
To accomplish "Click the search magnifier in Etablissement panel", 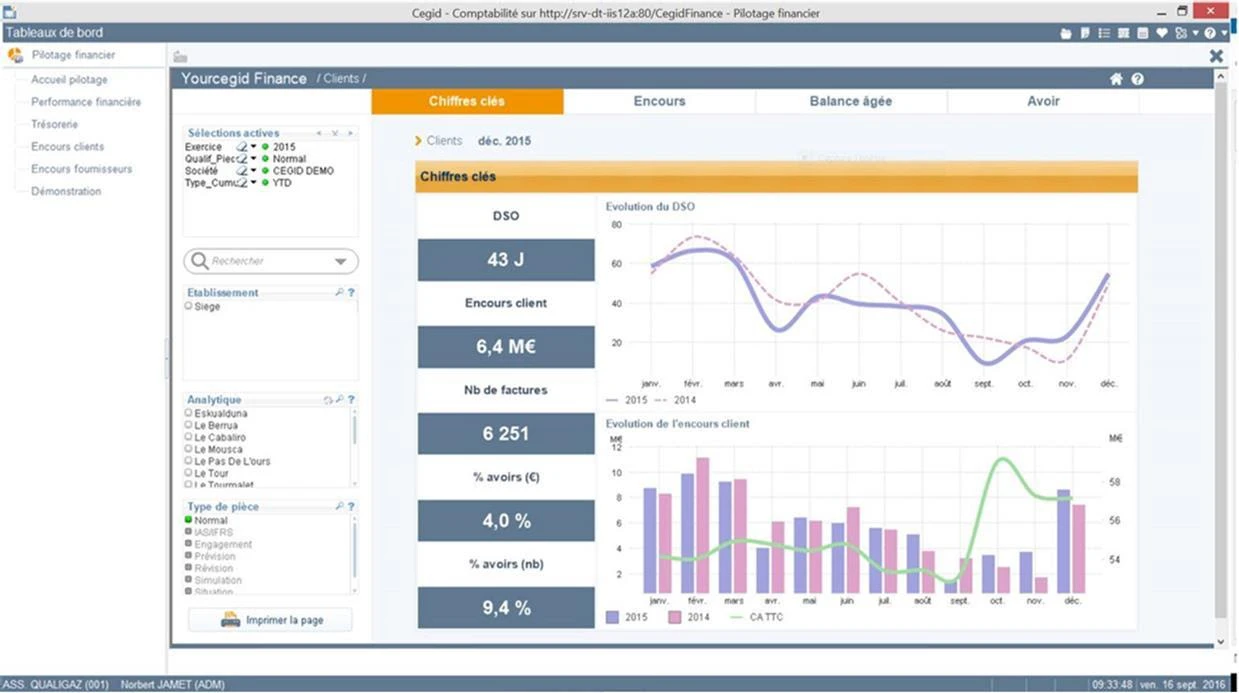I will point(340,293).
